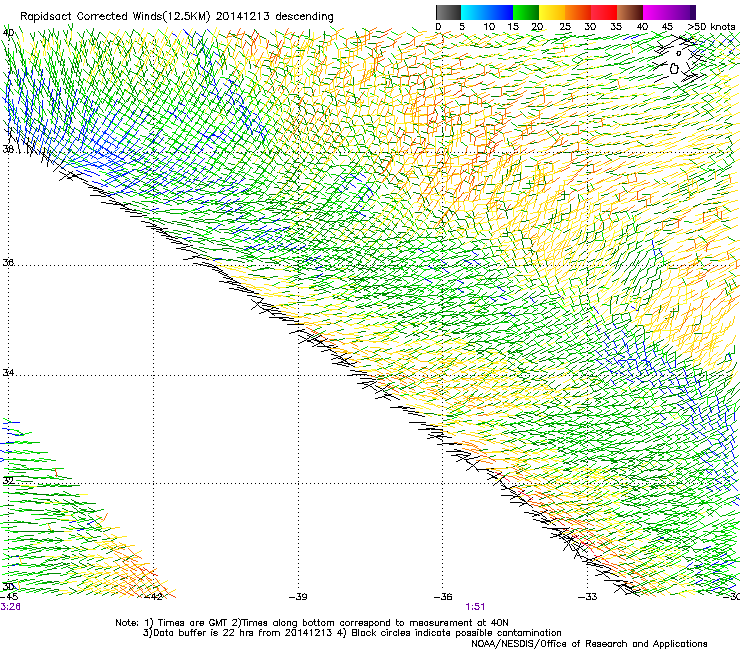Click the '10' label under the color scale
The image size is (740, 650).
[x=489, y=27]
